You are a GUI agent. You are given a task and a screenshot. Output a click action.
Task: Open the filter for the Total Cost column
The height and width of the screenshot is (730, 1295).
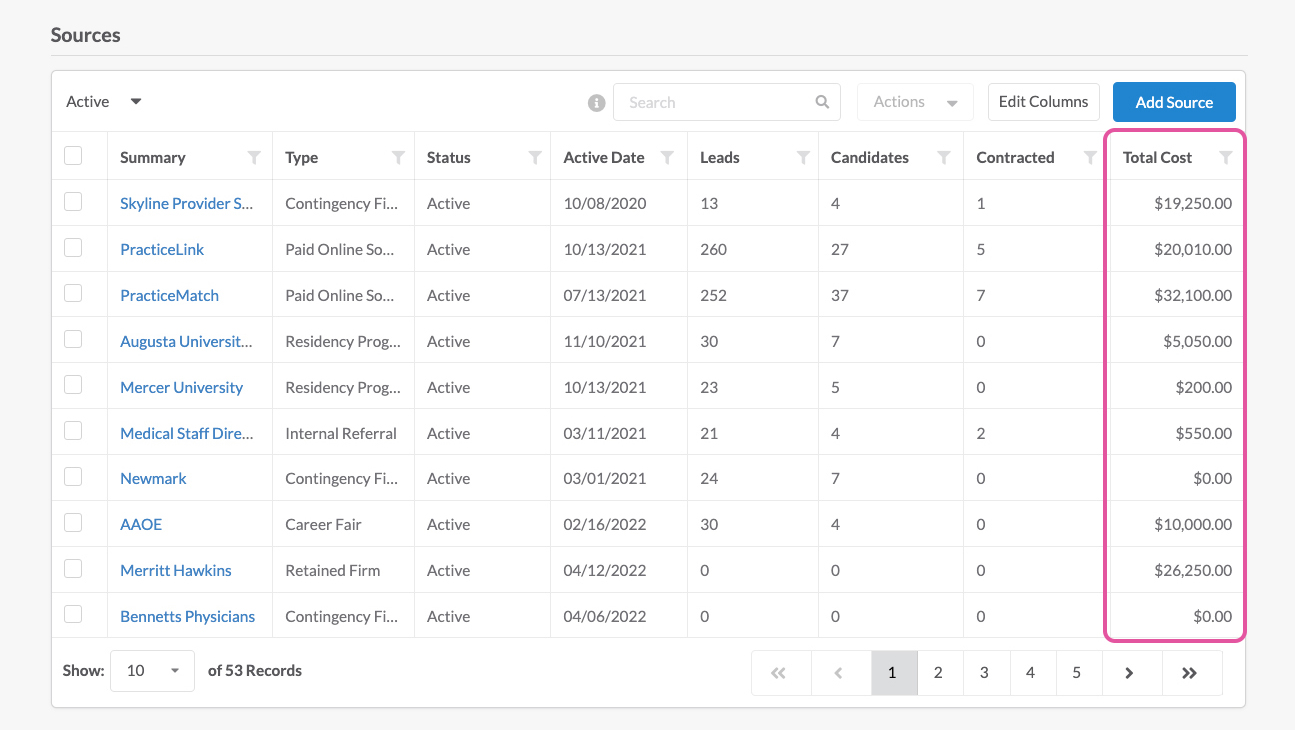click(x=1226, y=157)
